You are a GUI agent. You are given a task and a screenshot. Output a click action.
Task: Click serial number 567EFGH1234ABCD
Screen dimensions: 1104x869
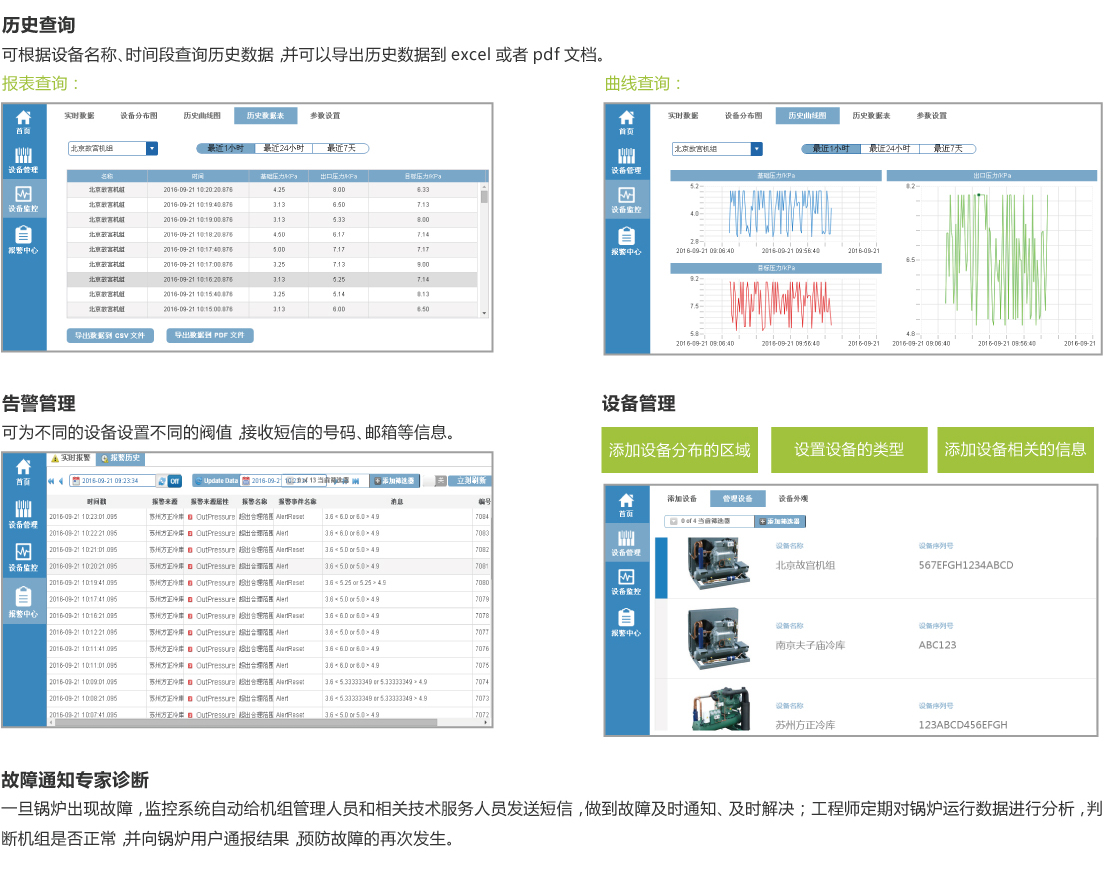point(966,565)
